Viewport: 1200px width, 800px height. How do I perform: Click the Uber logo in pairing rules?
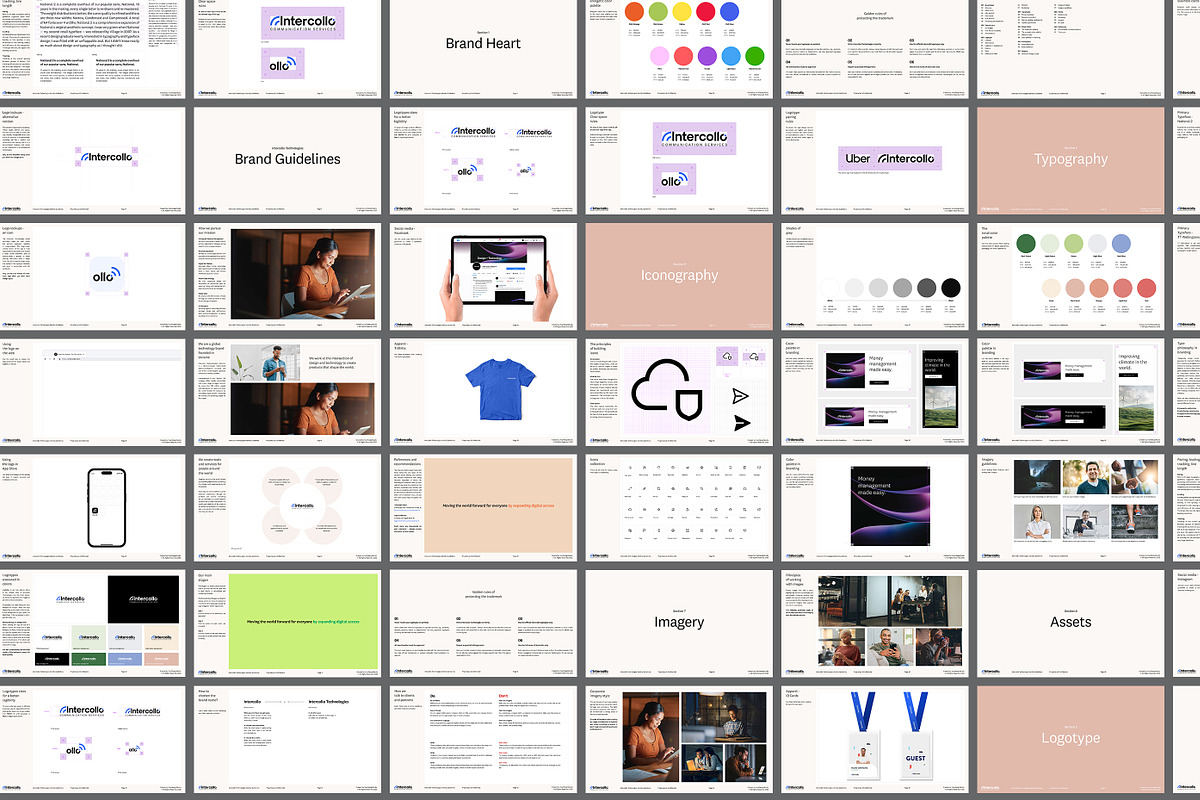tap(859, 159)
